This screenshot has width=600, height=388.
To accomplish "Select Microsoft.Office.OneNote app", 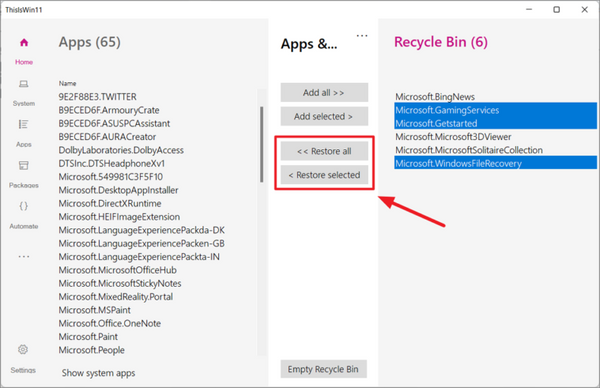I will tap(109, 324).
